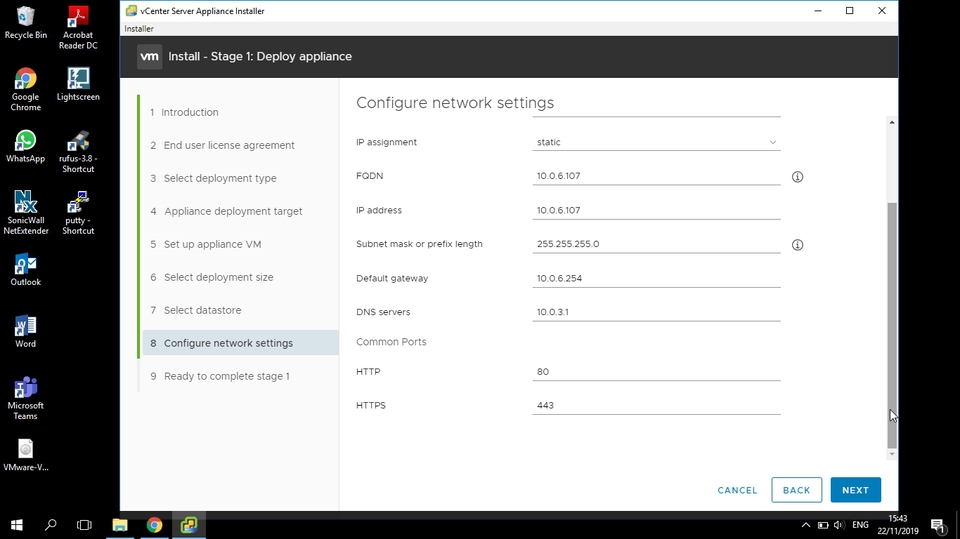Click the NEXT button
960x539 pixels.
[855, 490]
